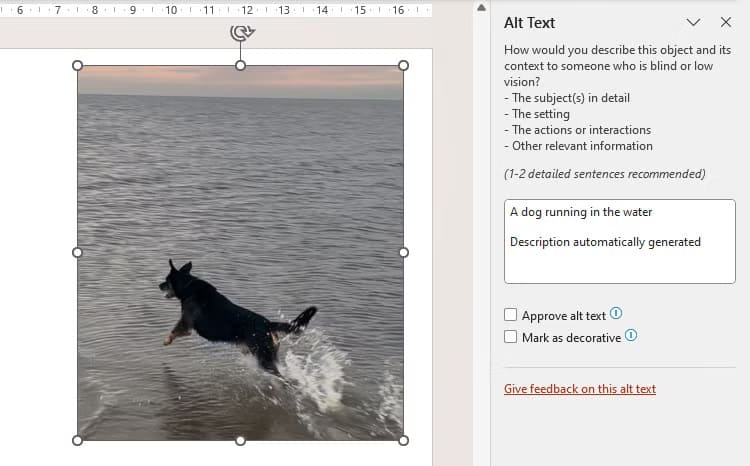Click '(1-2 detailed sentences recommended)' hint text
Viewport: 750px width, 466px height.
click(x=605, y=174)
